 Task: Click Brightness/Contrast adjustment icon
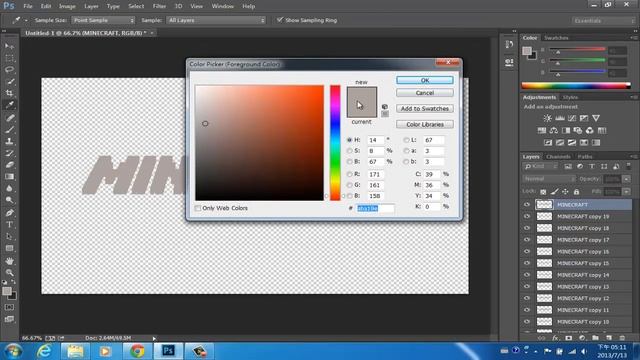547,118
